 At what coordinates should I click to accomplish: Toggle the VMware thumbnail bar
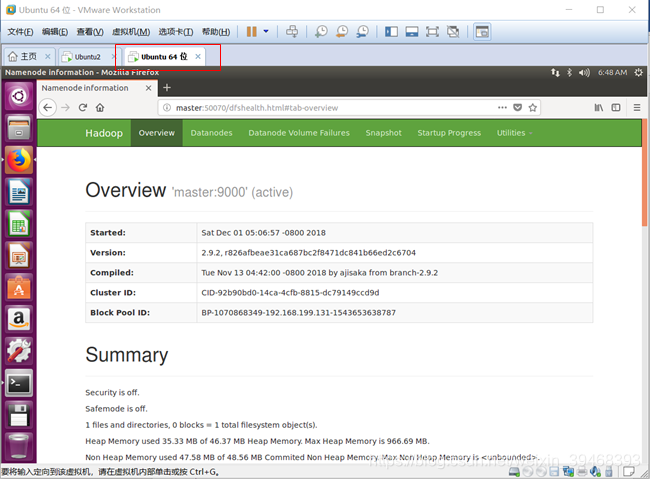point(412,32)
